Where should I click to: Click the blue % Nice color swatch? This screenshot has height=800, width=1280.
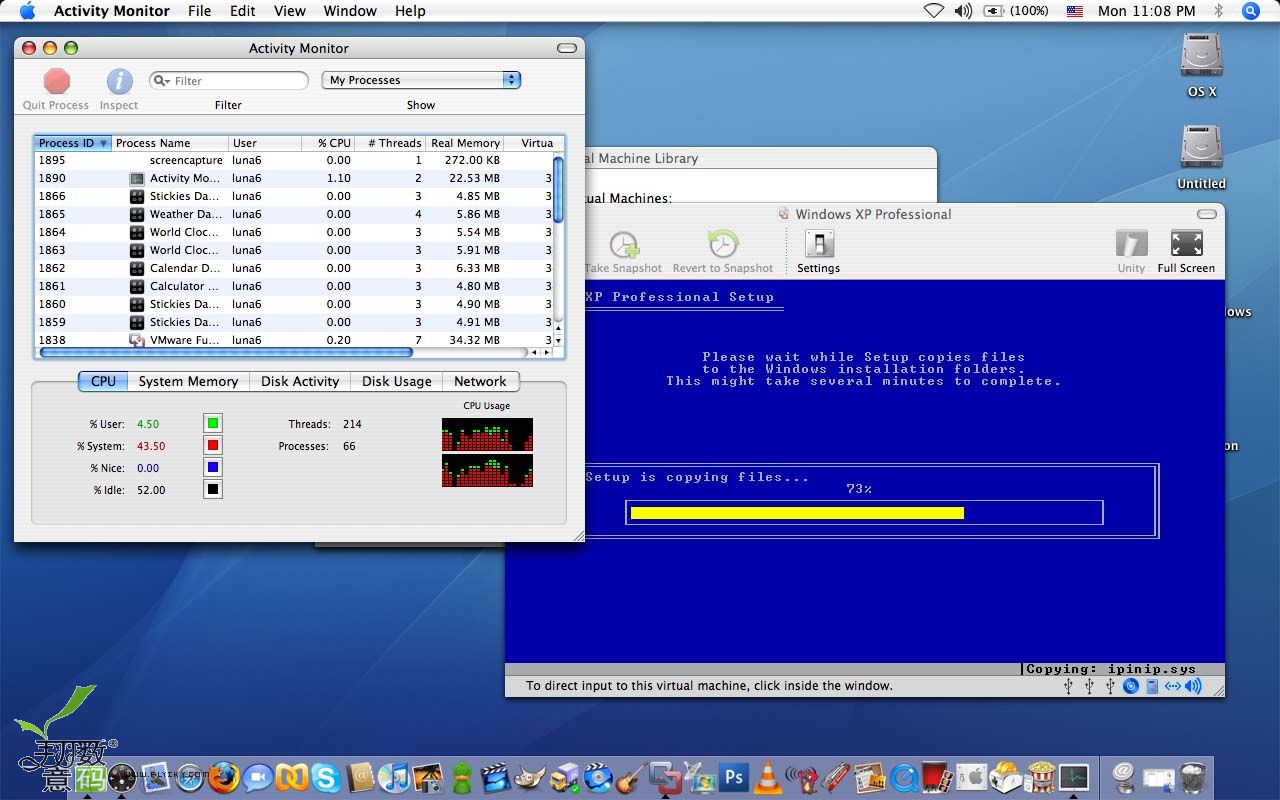[212, 467]
